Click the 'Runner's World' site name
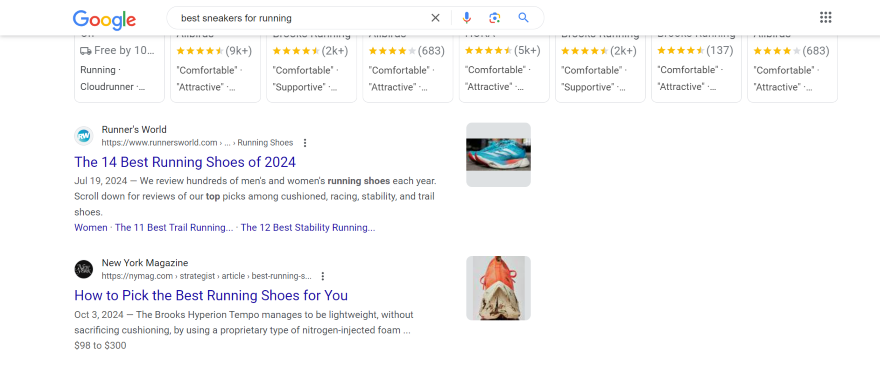This screenshot has width=880, height=381. 134,130
